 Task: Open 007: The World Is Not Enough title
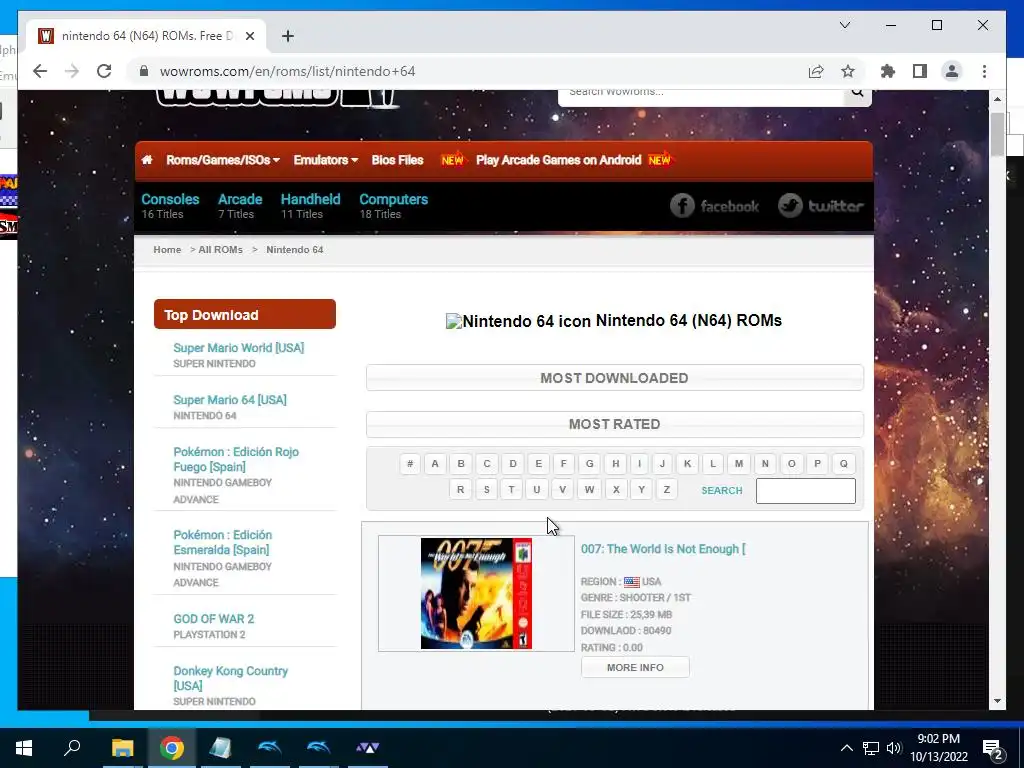pyautogui.click(x=663, y=549)
